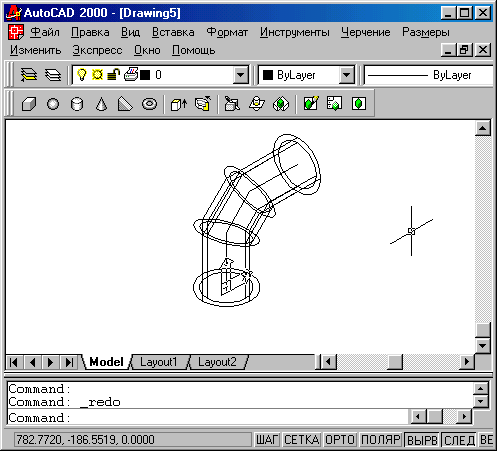The width and height of the screenshot is (497, 451).
Task: Toggle ОРТО mode in status bar
Action: 340,440
